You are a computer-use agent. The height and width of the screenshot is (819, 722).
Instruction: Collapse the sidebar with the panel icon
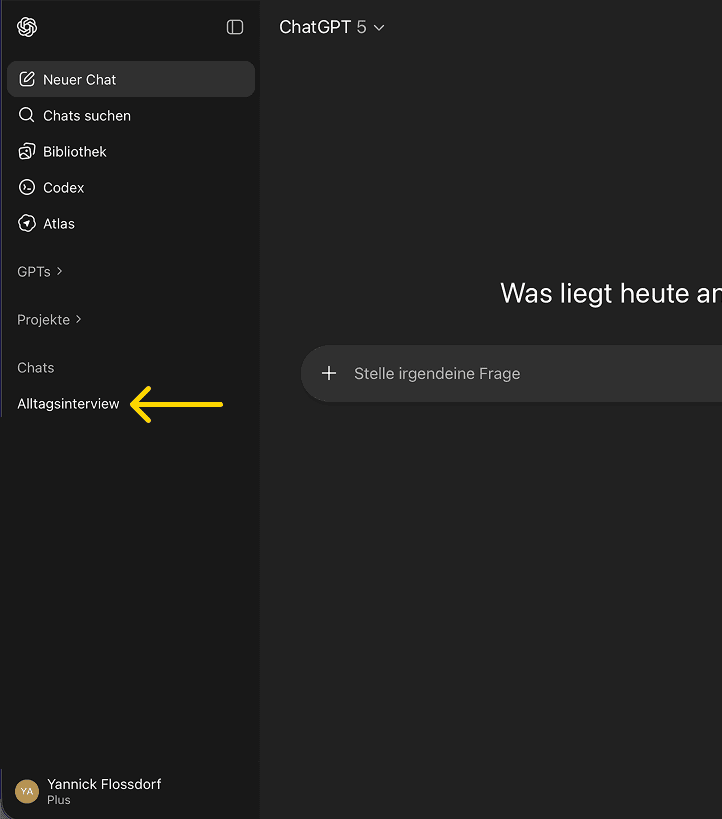235,27
